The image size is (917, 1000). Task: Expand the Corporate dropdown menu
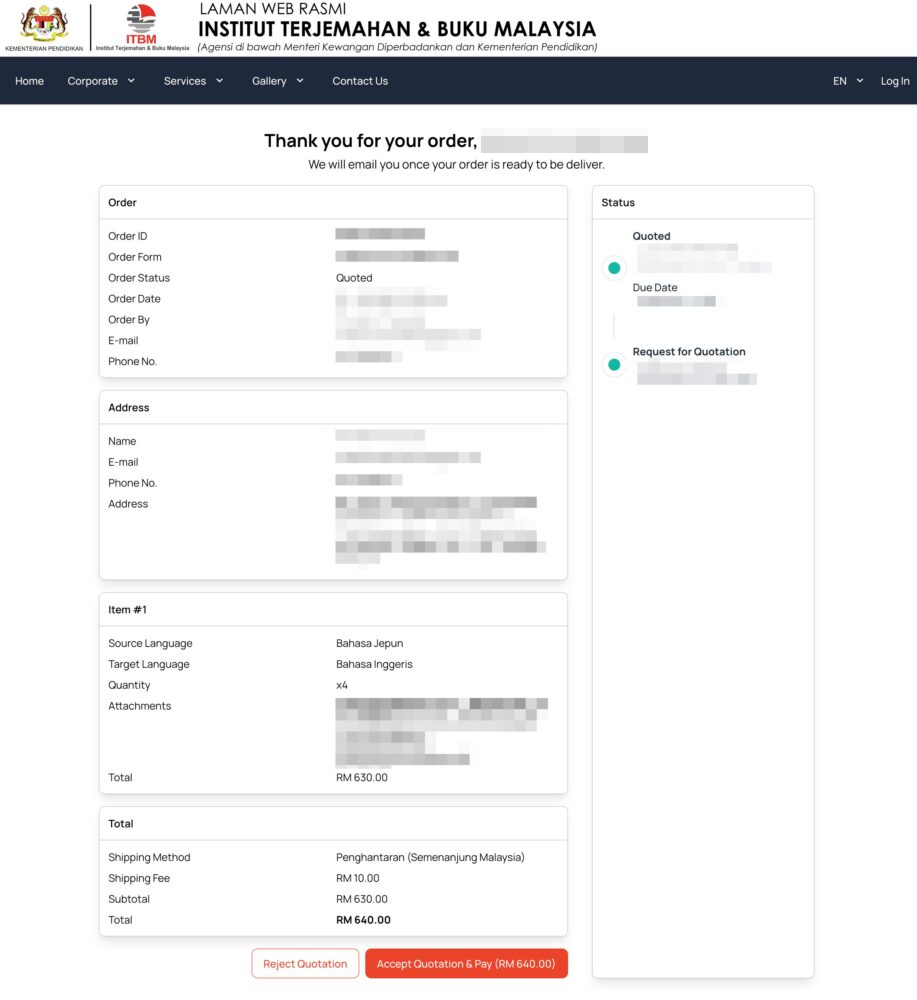[93, 81]
